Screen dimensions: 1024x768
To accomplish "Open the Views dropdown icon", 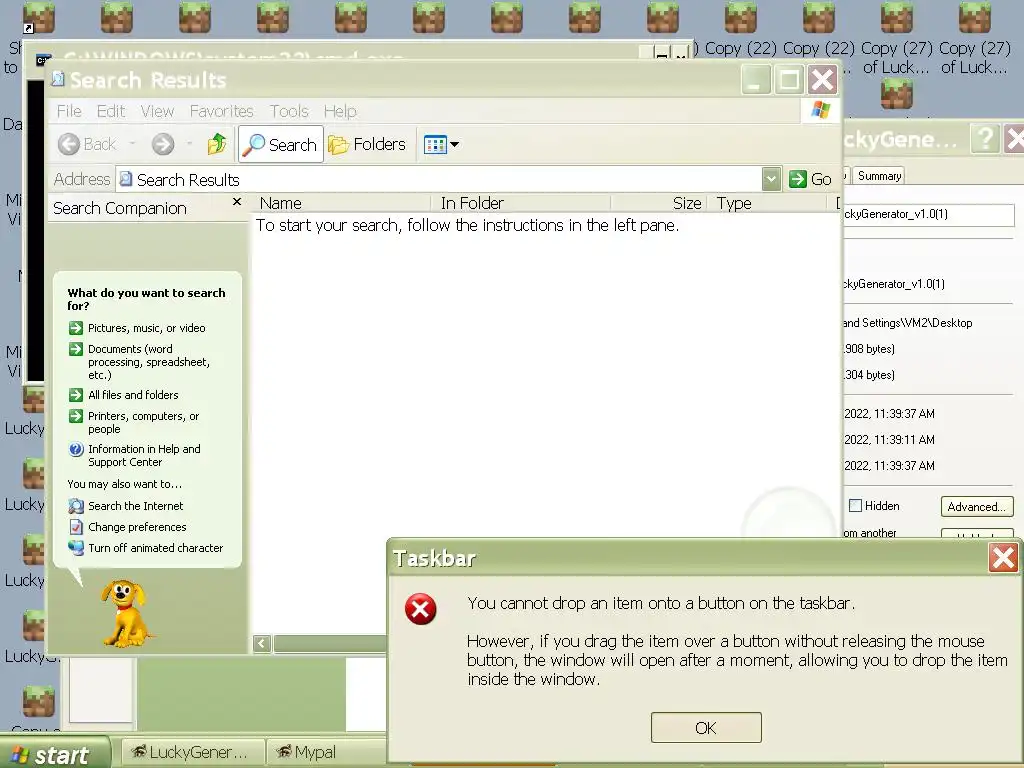I will coord(441,144).
